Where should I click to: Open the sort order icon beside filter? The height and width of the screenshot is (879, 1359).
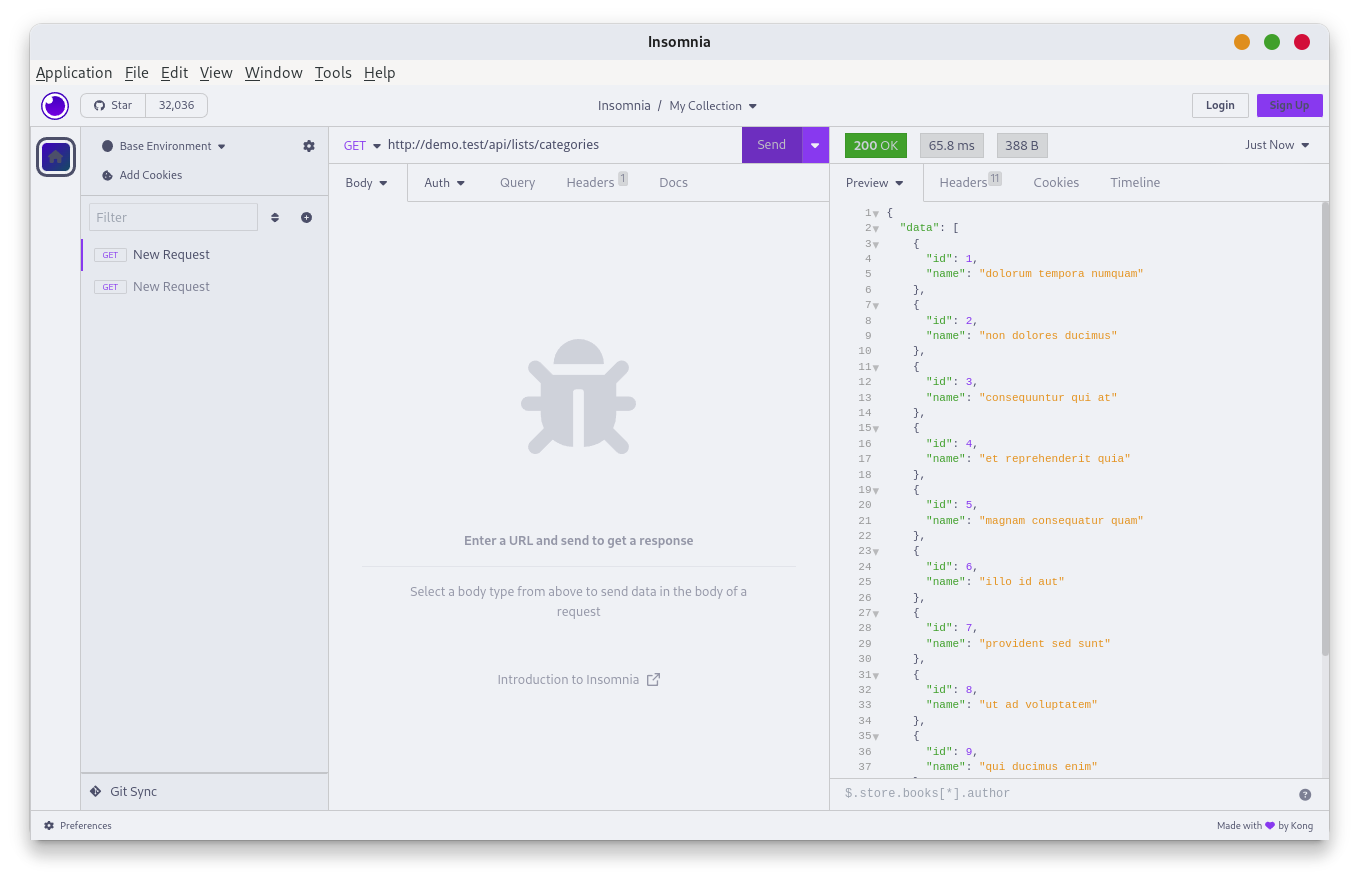(x=275, y=217)
